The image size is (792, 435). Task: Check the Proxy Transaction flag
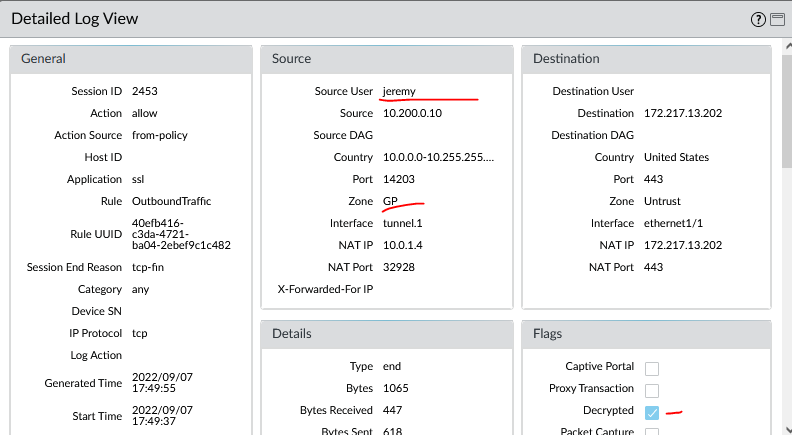pyautogui.click(x=652, y=389)
